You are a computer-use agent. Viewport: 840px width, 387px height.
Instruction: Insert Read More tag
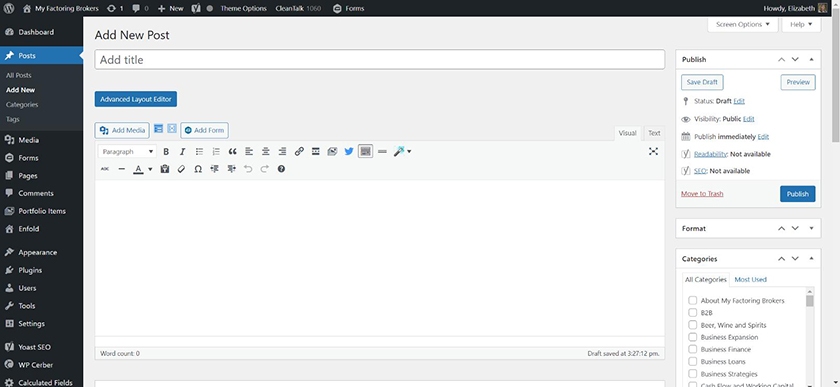click(316, 152)
